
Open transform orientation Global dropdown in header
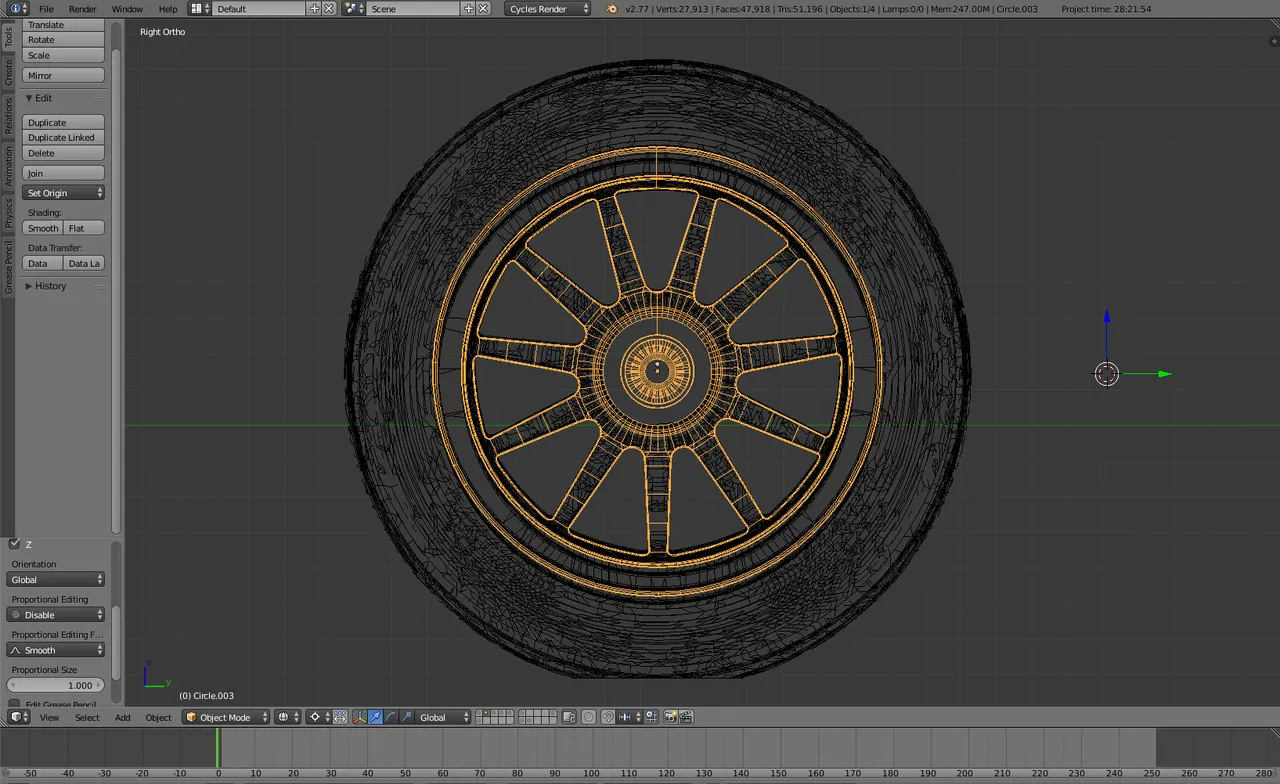pyautogui.click(x=442, y=717)
